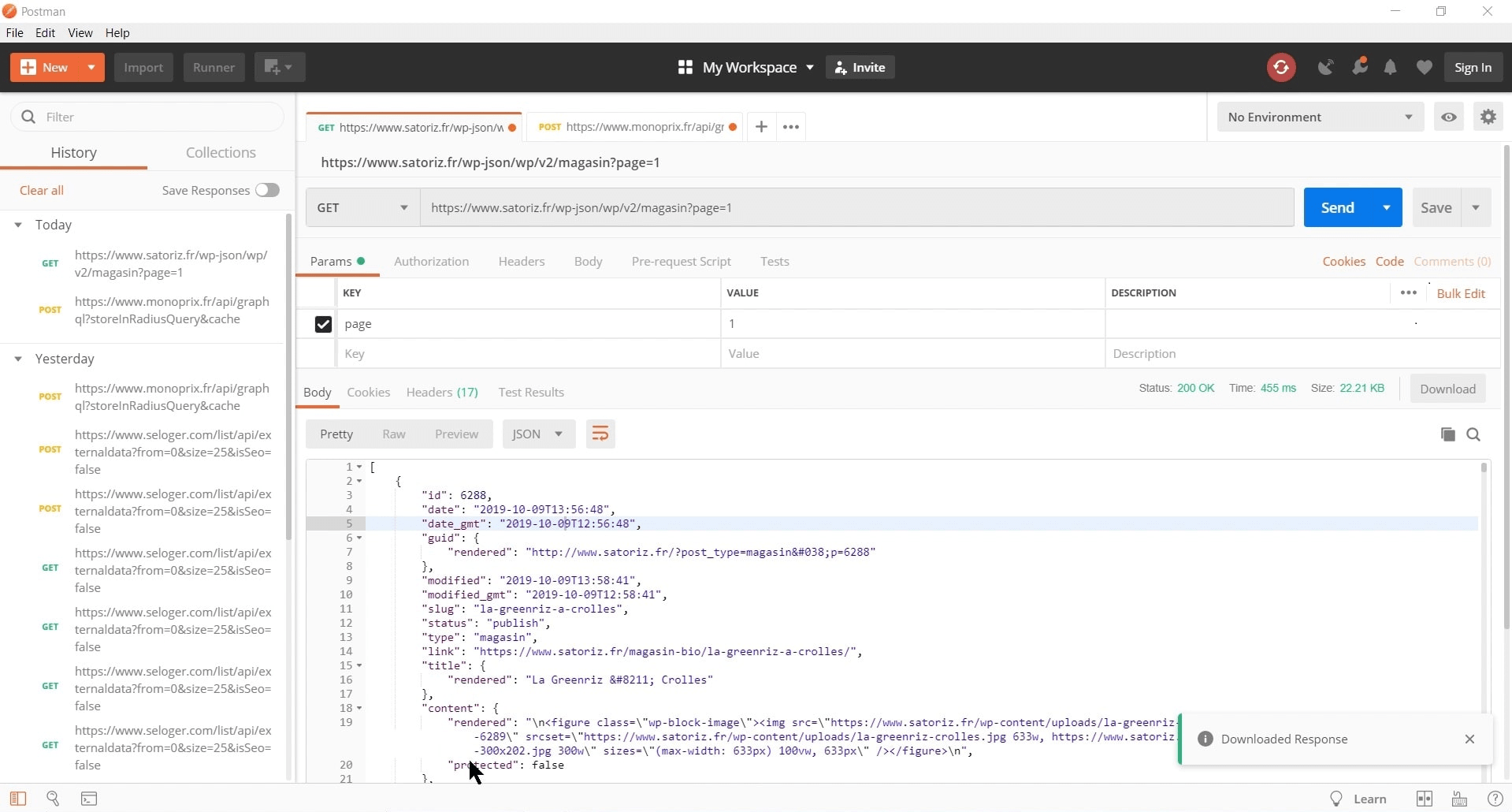Open the JSON format dropdown
This screenshot has height=812, width=1512.
tap(538, 434)
